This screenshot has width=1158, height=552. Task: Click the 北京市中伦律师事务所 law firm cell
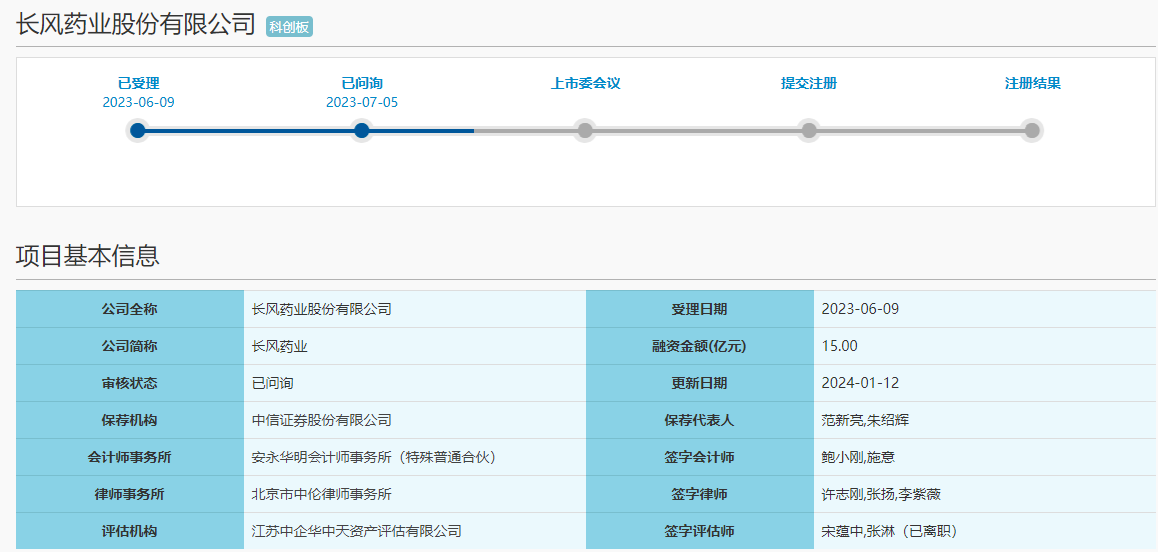click(322, 494)
